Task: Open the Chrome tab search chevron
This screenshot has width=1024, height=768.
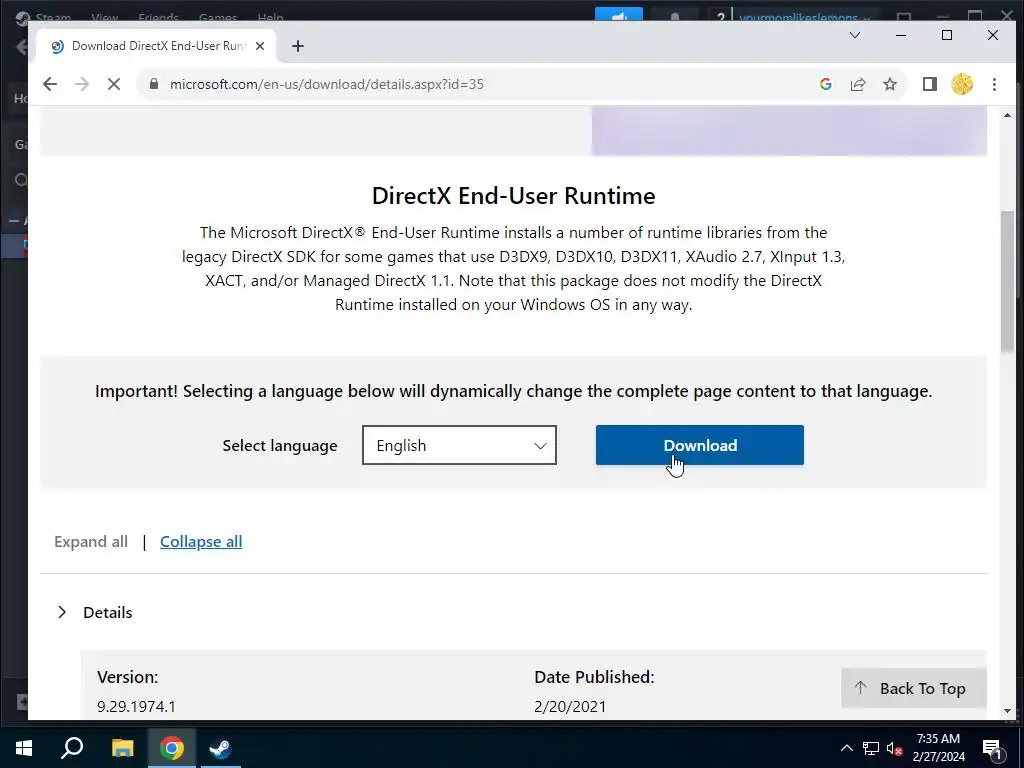Action: tap(854, 35)
